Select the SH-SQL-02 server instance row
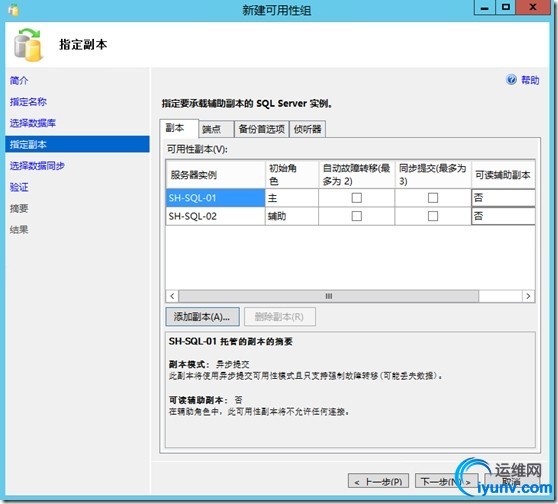 coord(215,216)
